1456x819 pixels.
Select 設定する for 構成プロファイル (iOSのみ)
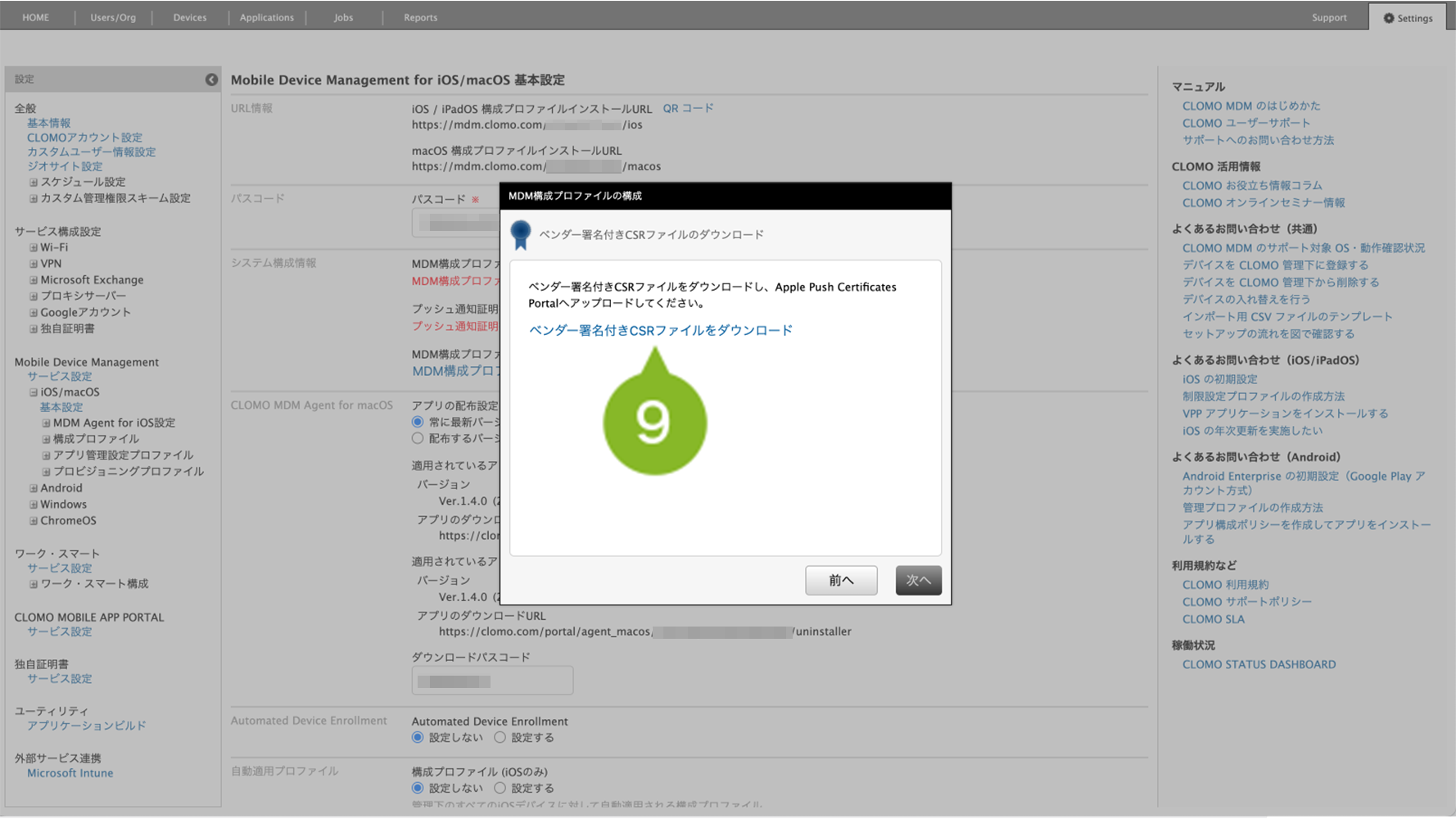(500, 788)
